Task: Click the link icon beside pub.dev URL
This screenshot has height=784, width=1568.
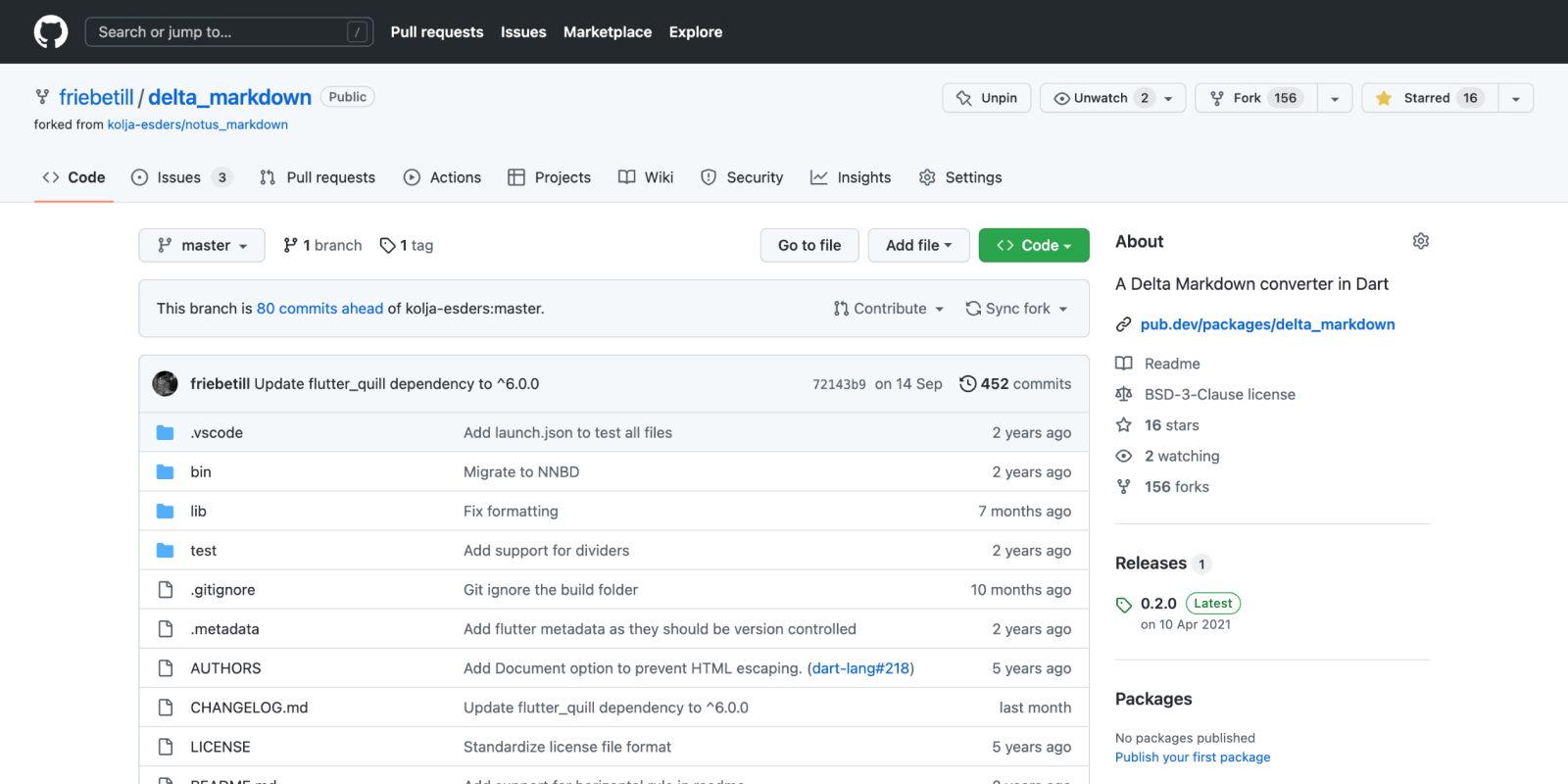Action: [x=1124, y=324]
